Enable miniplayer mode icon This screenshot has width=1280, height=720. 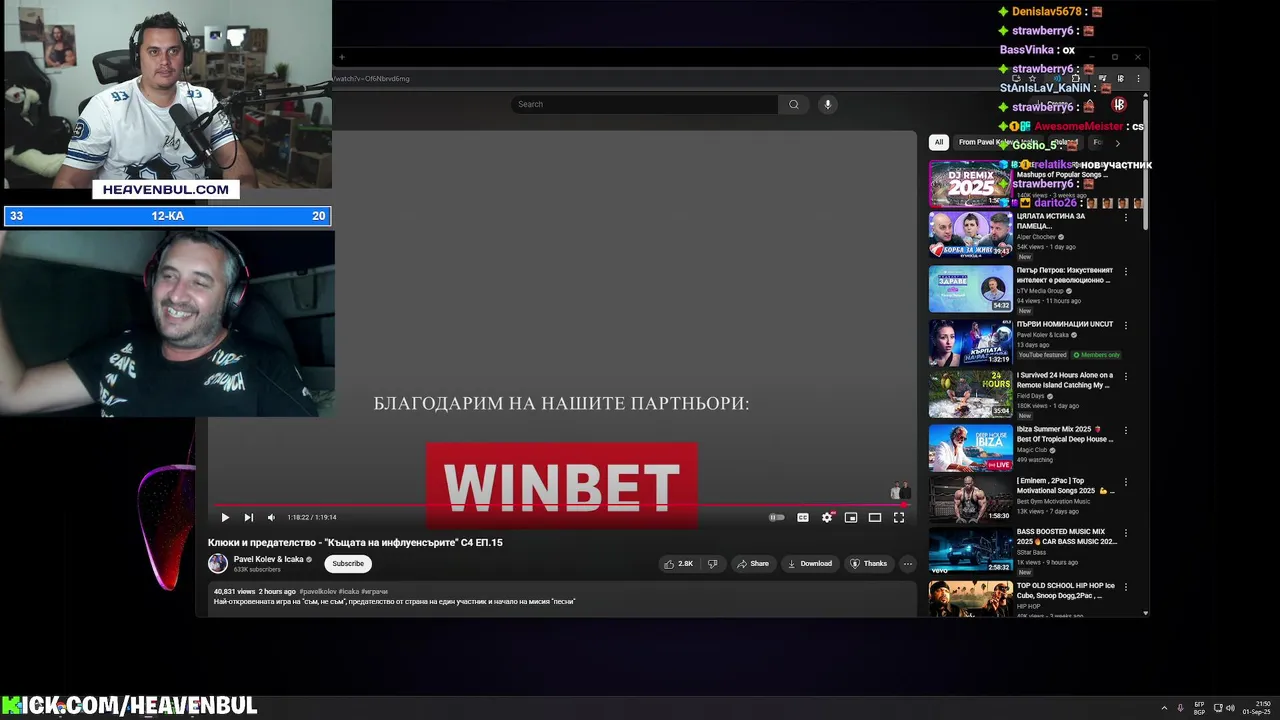(x=851, y=517)
